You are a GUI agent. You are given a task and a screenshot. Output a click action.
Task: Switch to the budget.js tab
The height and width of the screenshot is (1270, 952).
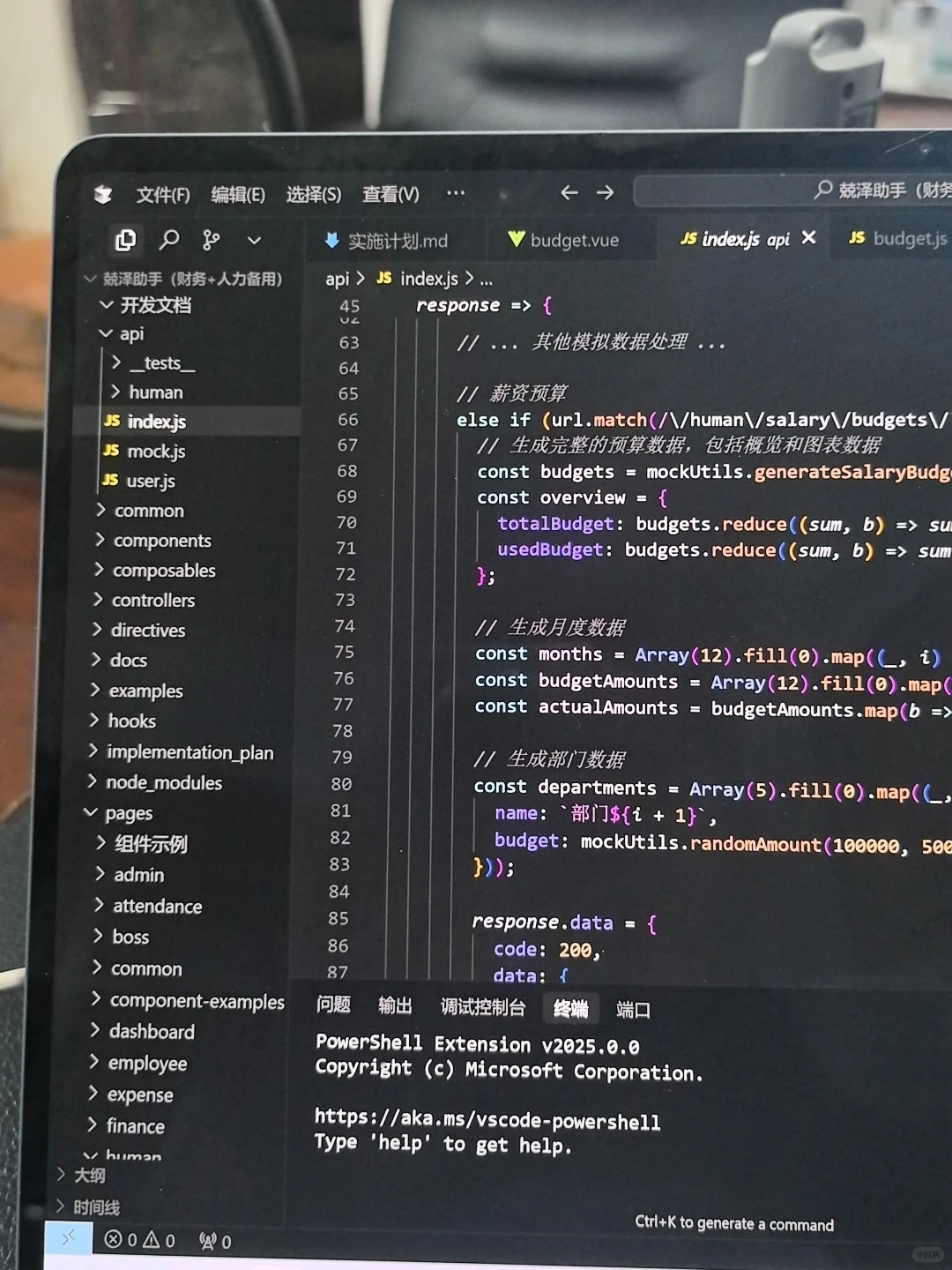click(898, 239)
